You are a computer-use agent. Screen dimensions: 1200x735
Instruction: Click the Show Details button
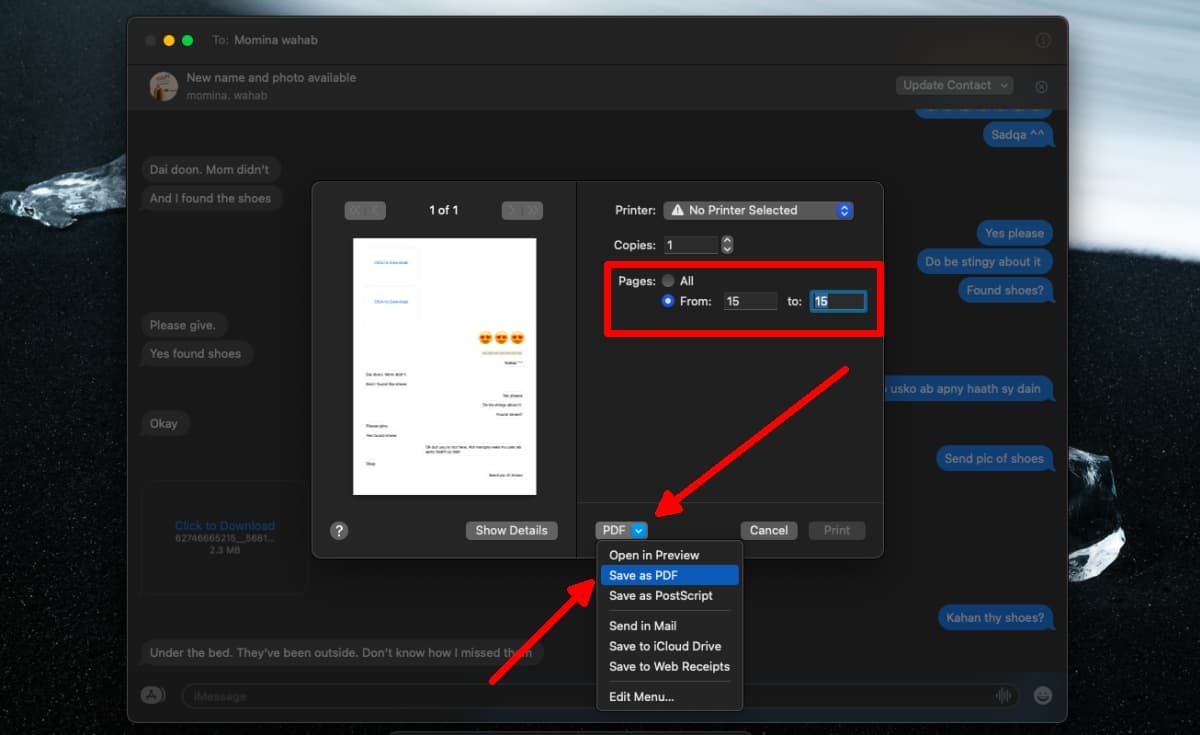(511, 531)
